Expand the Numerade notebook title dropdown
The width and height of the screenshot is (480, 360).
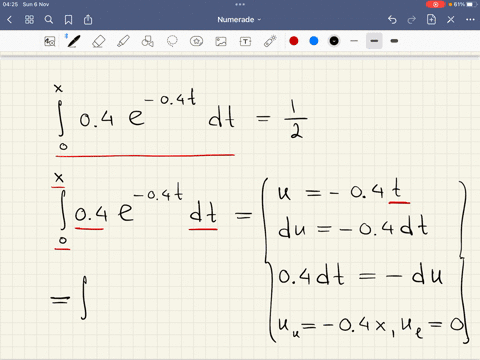tap(239, 20)
